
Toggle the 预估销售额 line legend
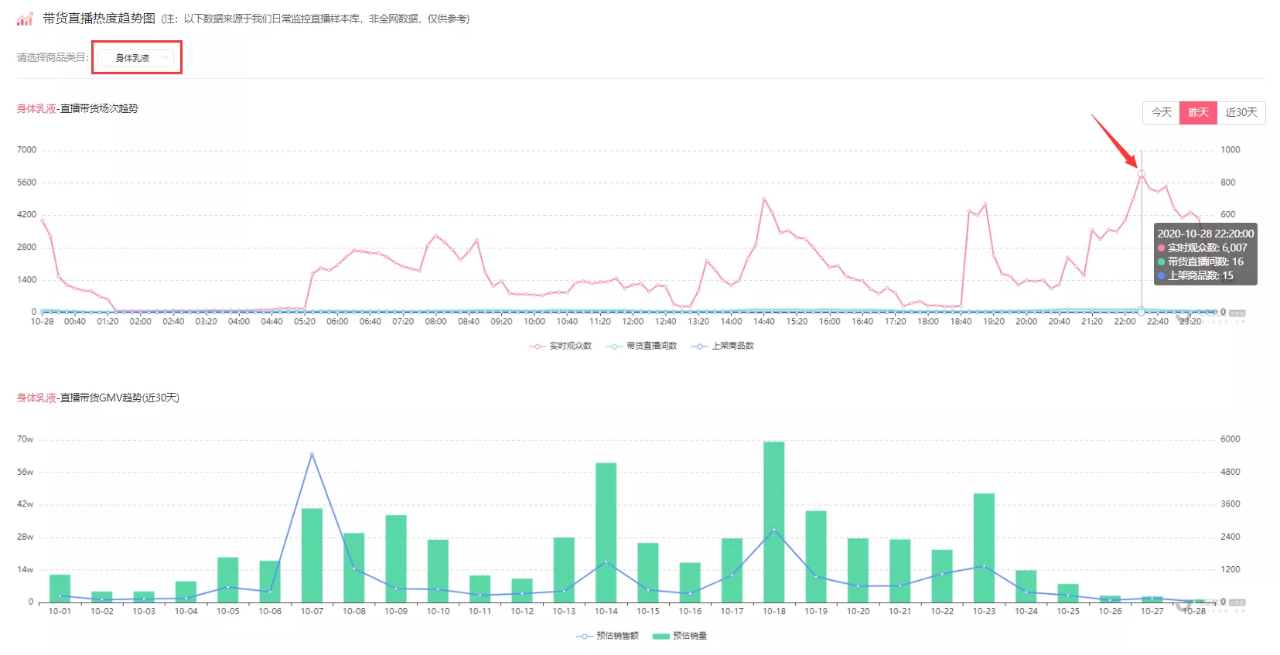click(610, 635)
